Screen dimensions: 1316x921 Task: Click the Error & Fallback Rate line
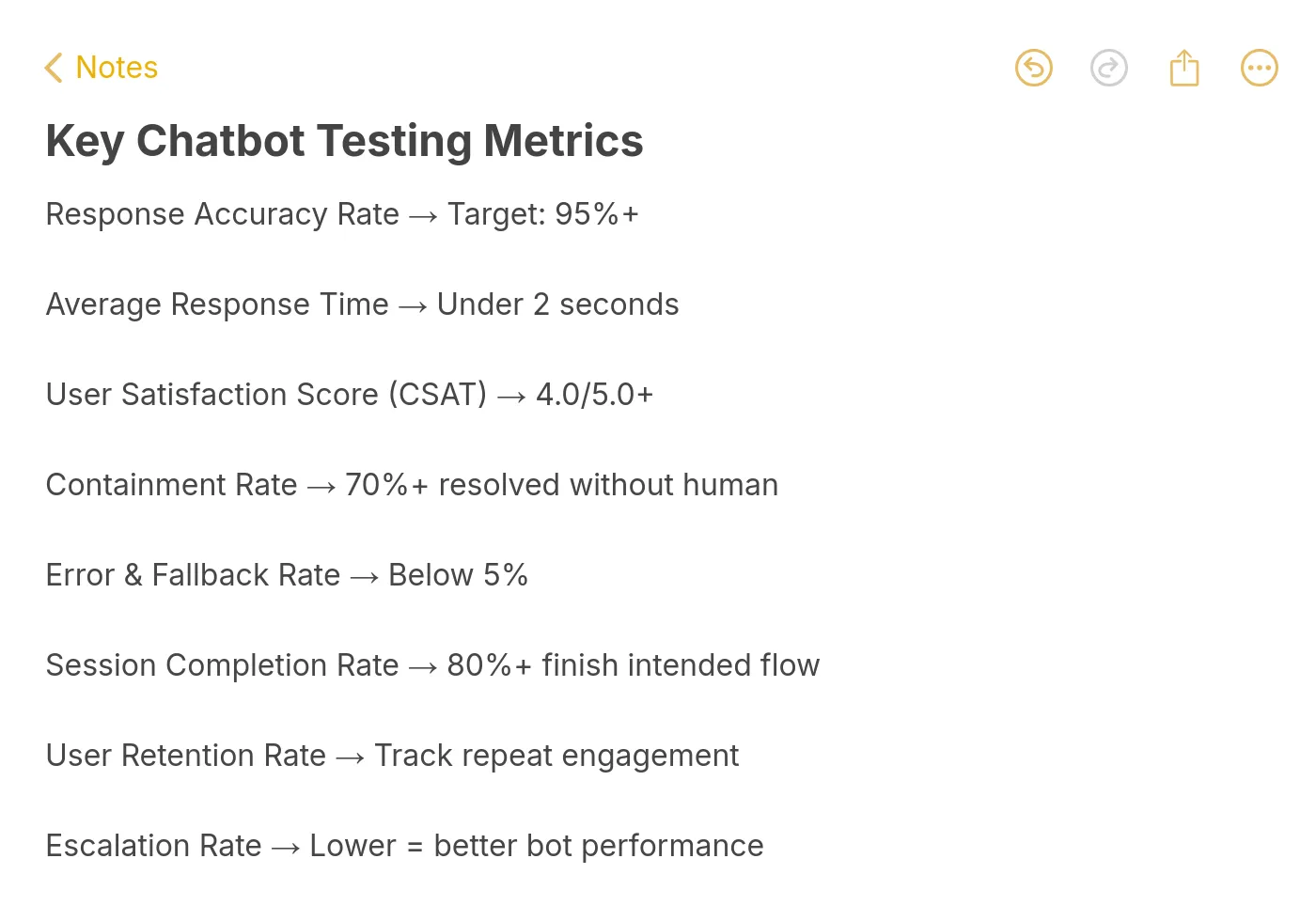tap(287, 574)
